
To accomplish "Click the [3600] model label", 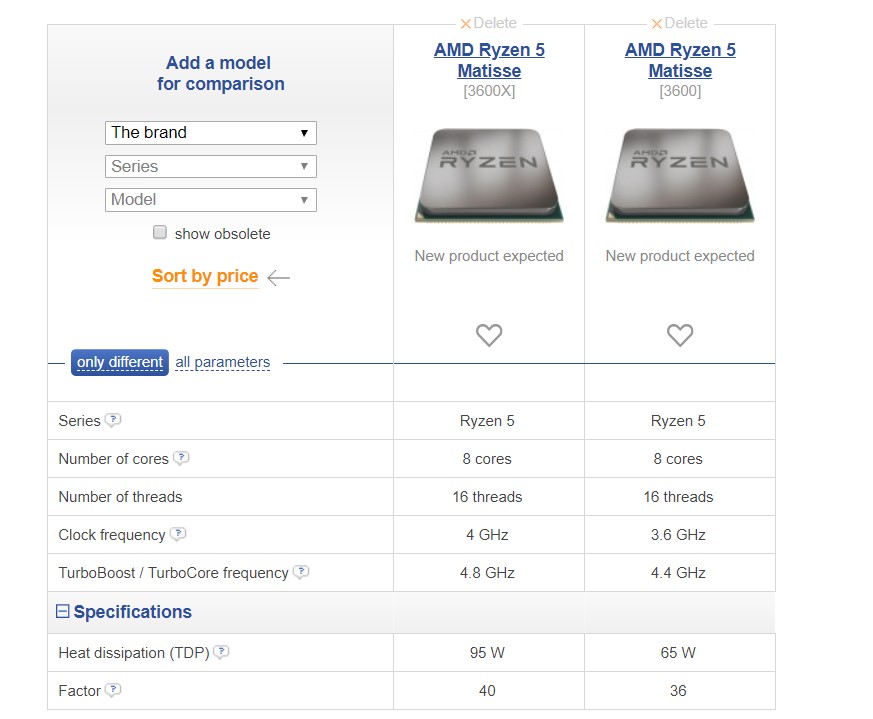I will [680, 91].
